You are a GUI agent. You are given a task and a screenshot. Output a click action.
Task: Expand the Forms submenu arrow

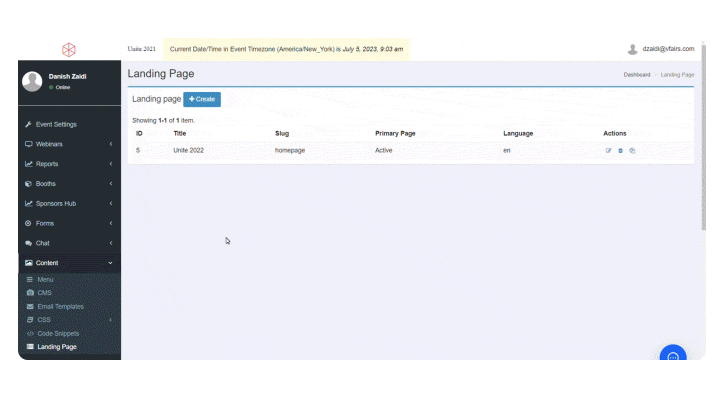111,223
